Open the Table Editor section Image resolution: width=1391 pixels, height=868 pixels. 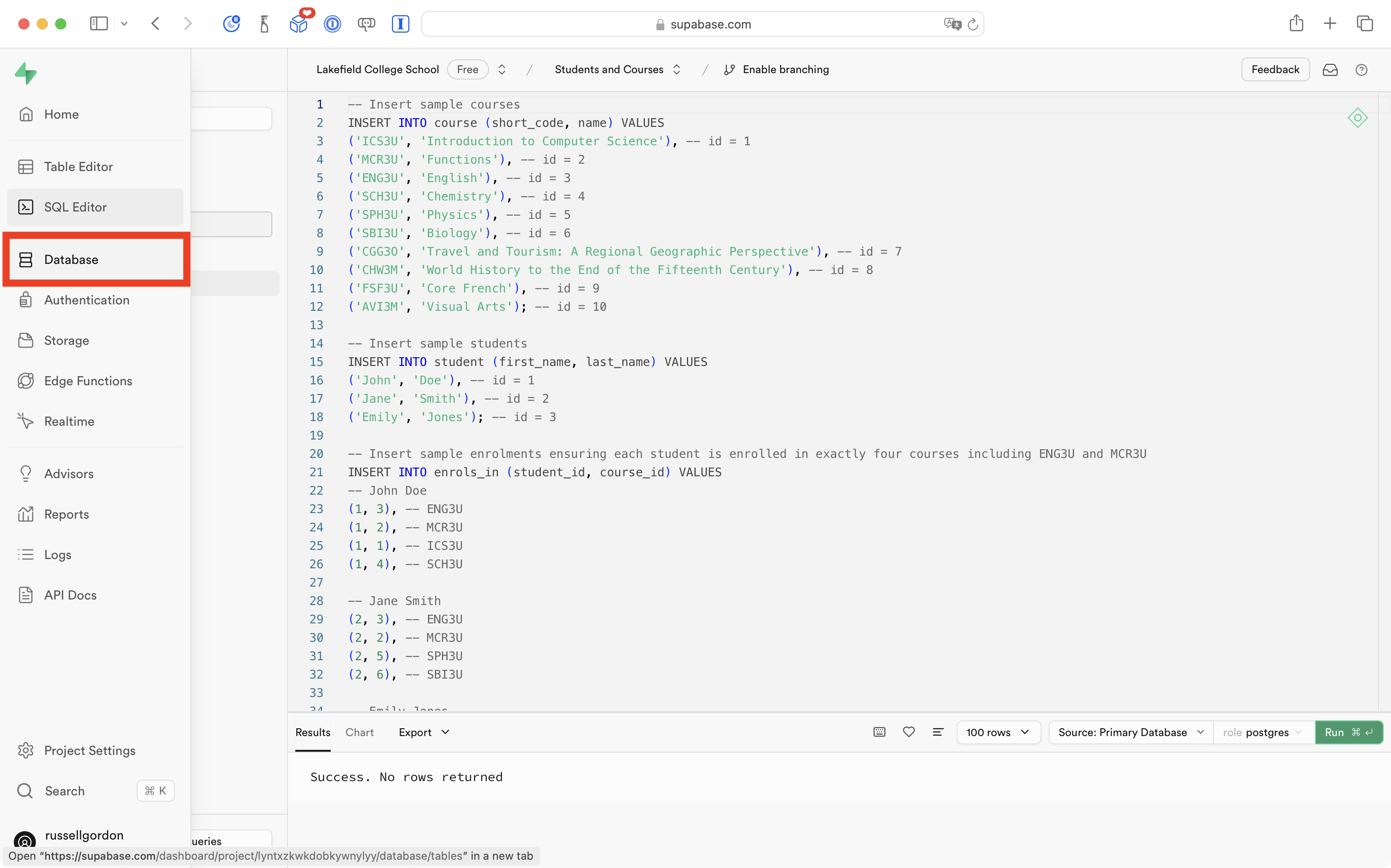tap(78, 166)
